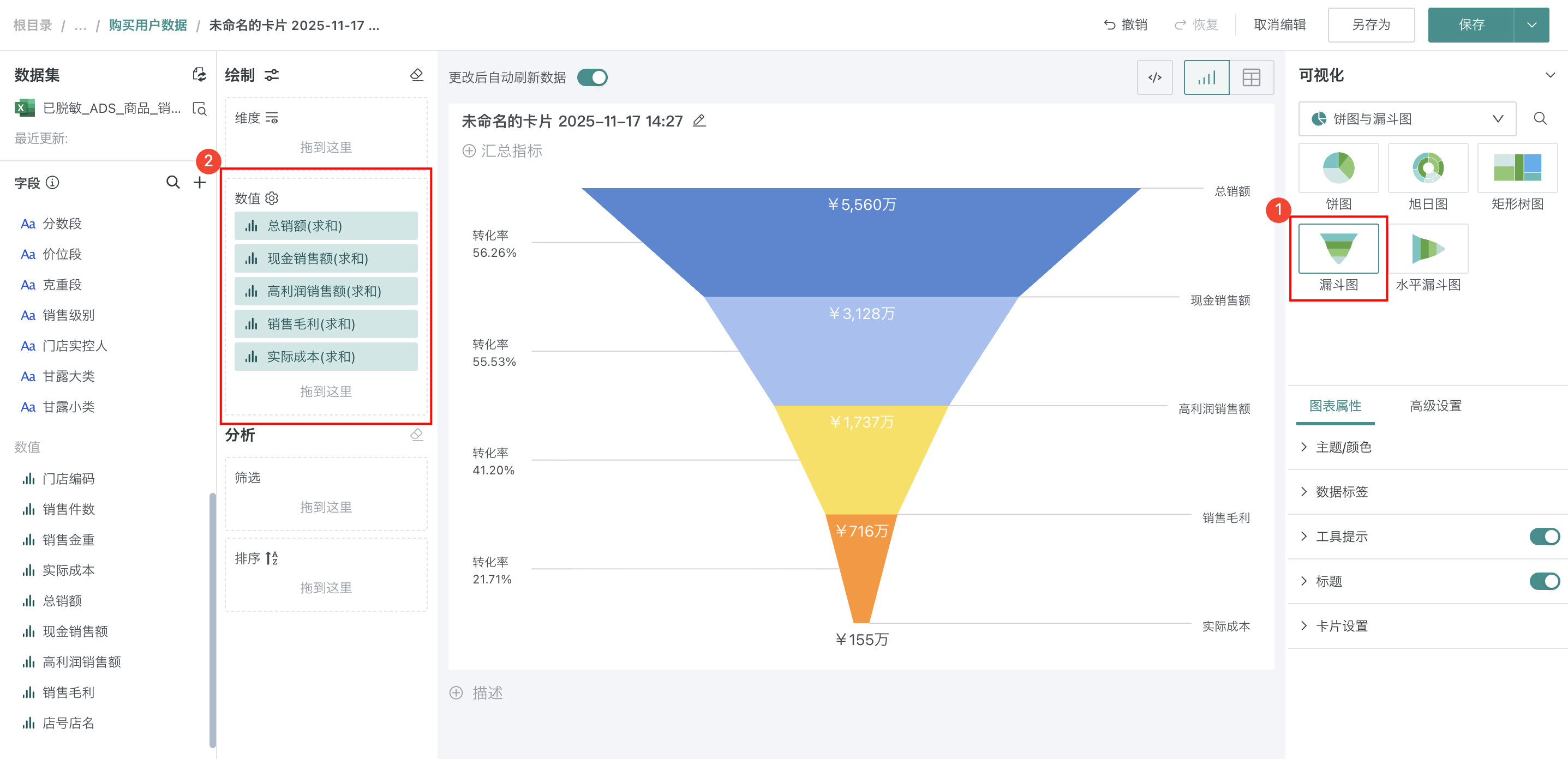Clear the drawing area with eraser icon
The image size is (1568, 759).
[416, 75]
